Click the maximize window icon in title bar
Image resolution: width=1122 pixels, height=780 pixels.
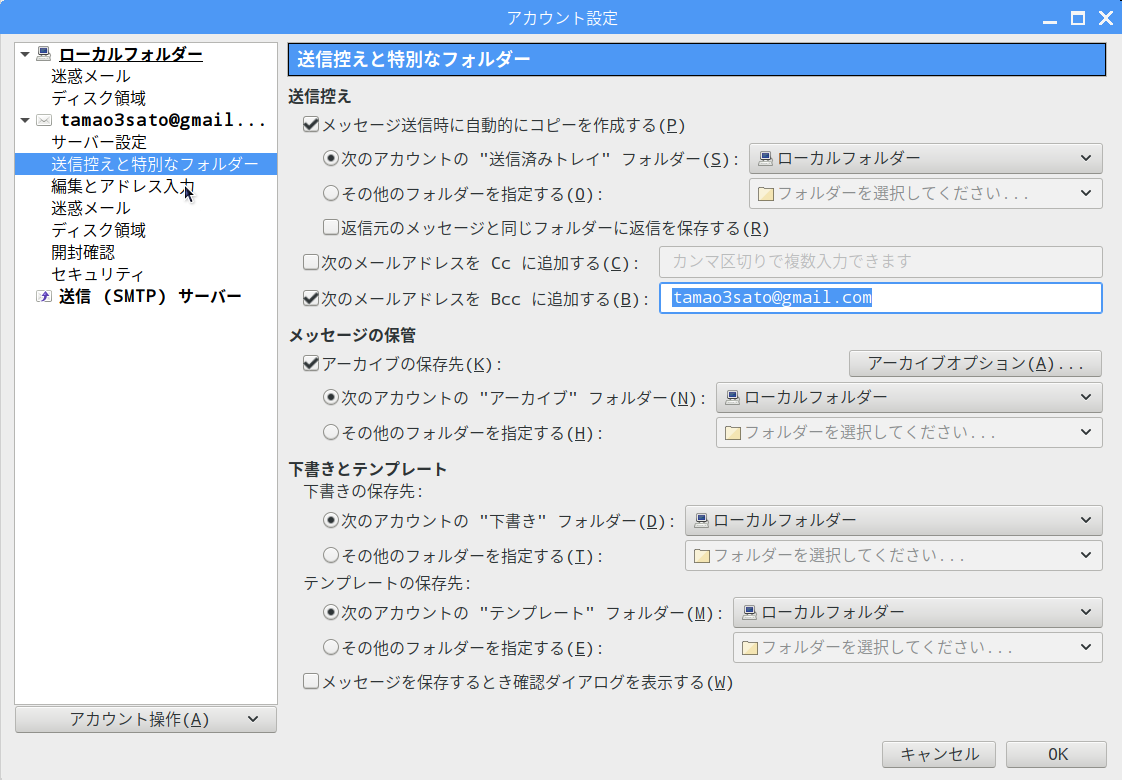click(1077, 18)
